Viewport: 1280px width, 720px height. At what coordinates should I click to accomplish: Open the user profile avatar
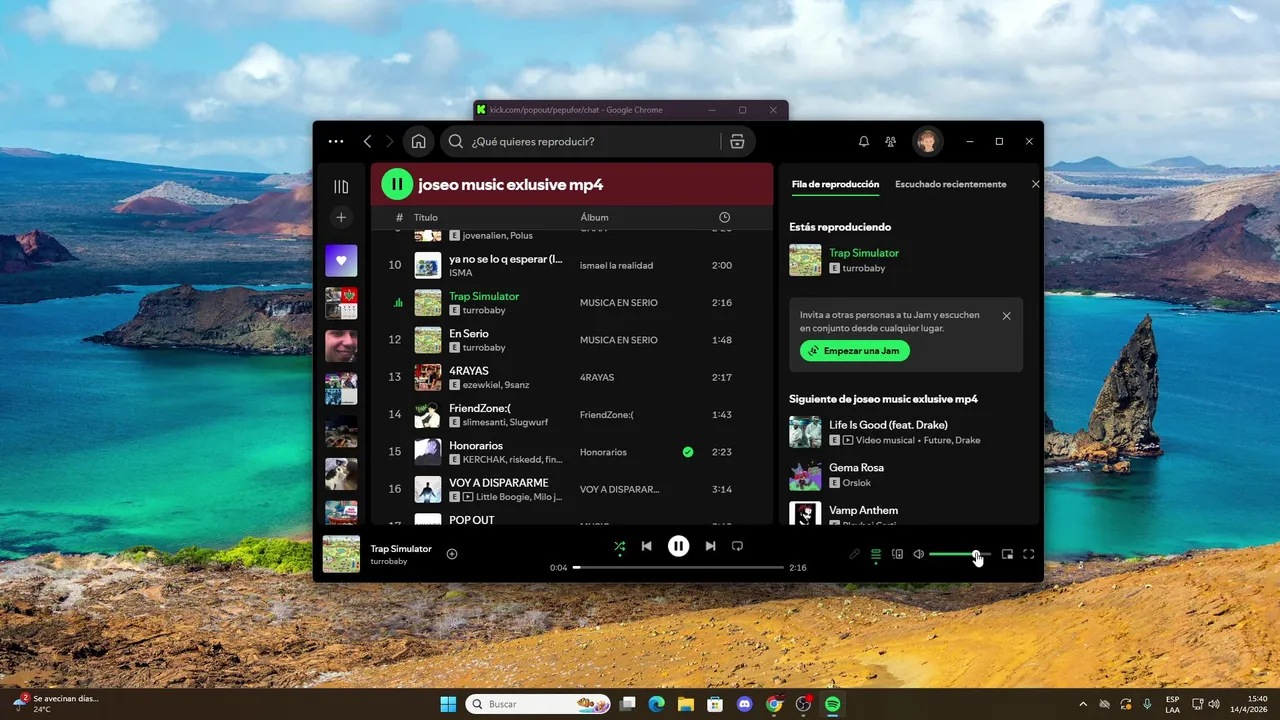pos(928,142)
